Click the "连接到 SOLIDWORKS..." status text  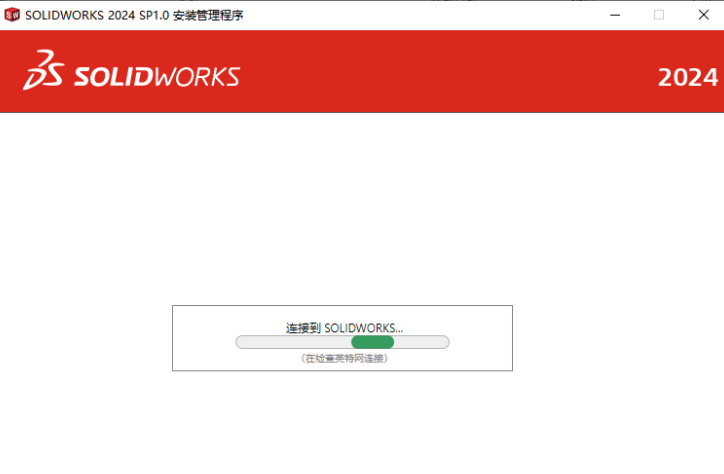(x=344, y=327)
